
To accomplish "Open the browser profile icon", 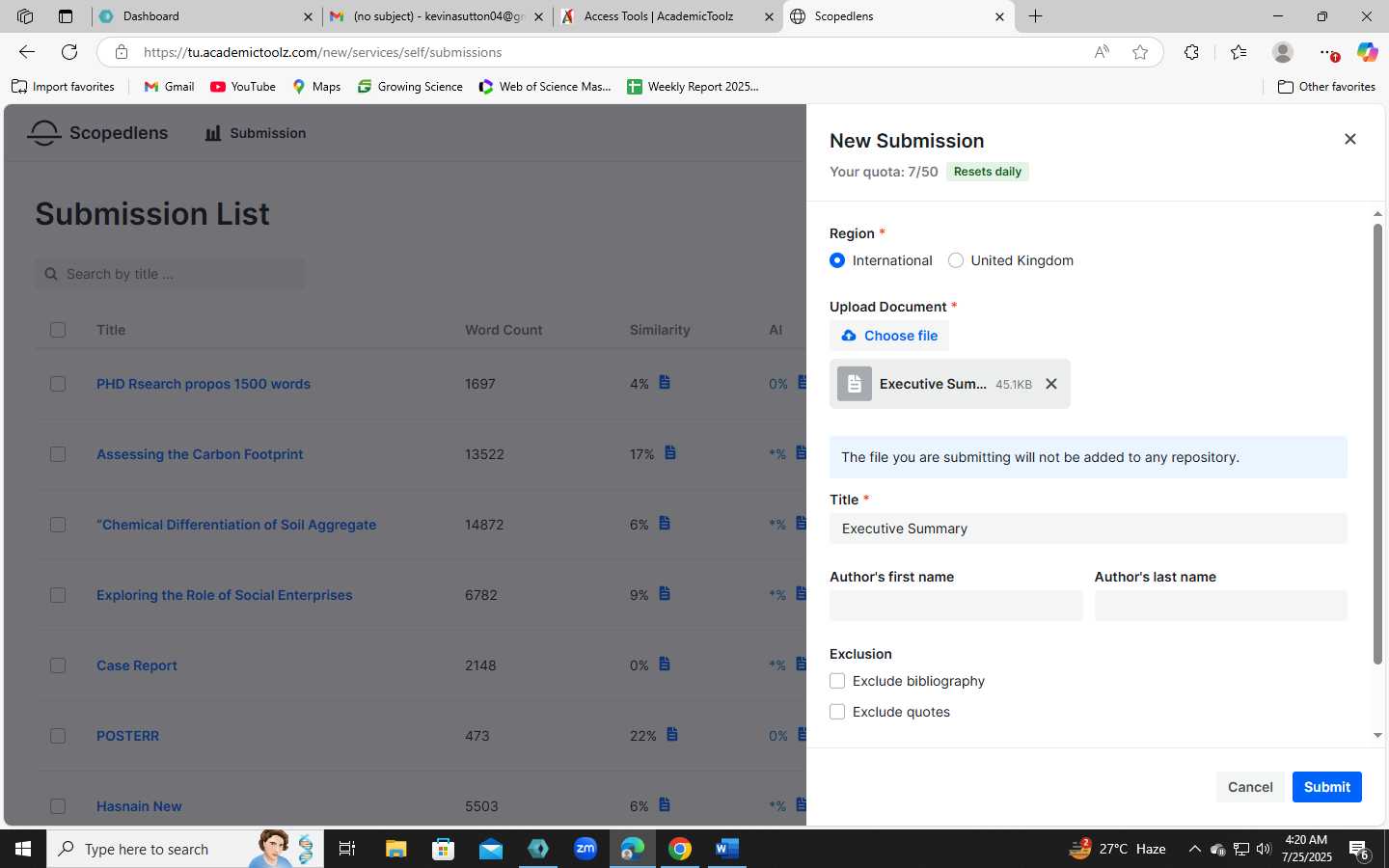I will tap(1282, 52).
